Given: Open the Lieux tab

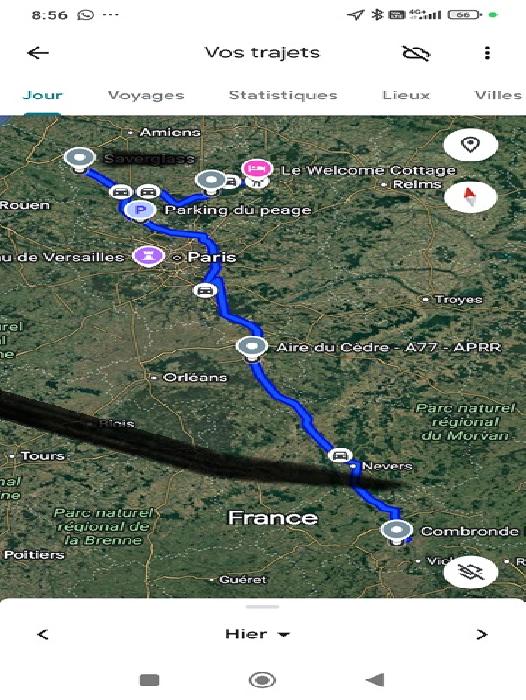Looking at the screenshot, I should tap(406, 95).
